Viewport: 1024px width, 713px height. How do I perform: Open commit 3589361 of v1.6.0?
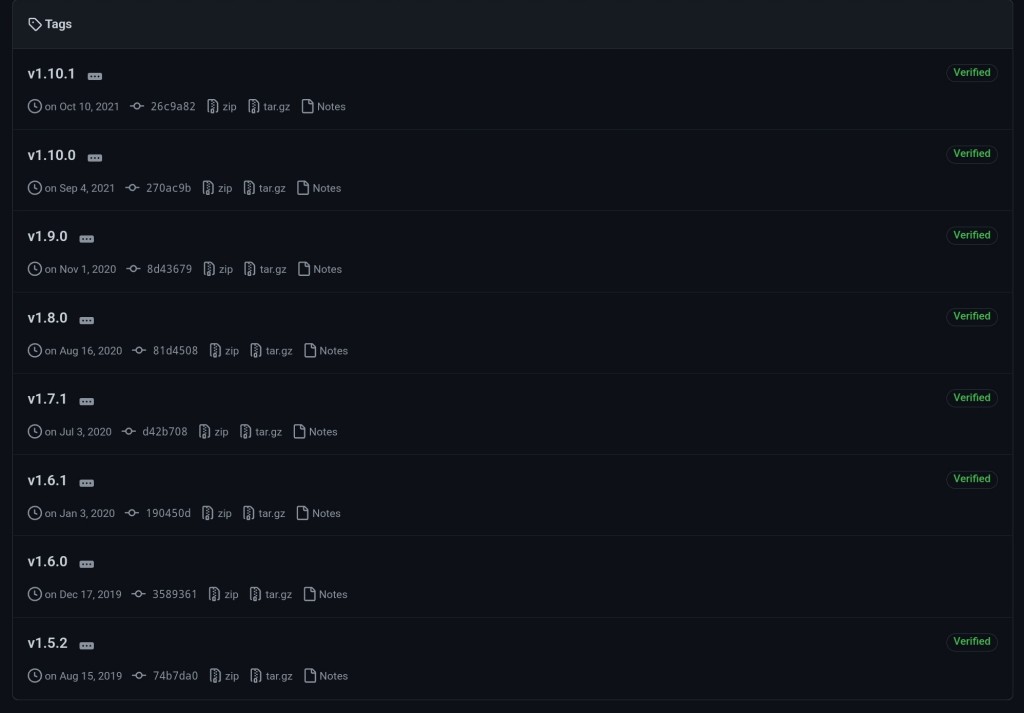pyautogui.click(x=174, y=594)
